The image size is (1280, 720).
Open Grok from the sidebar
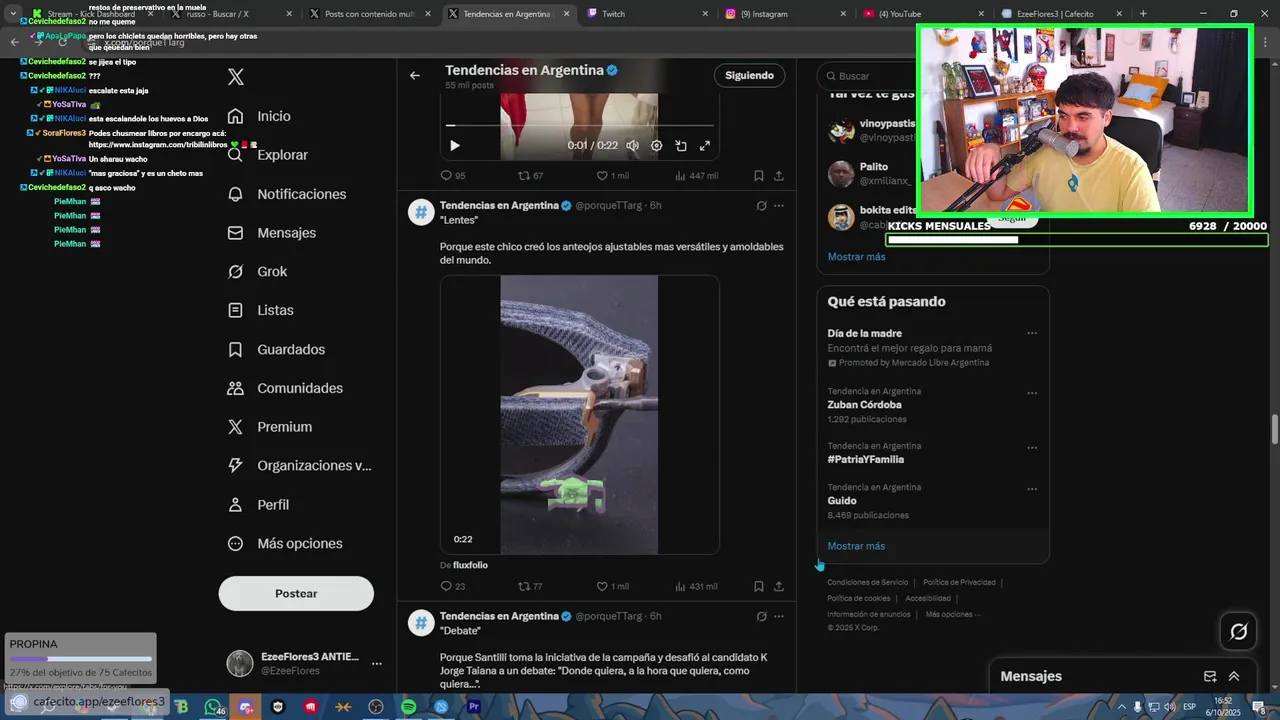[x=257, y=272]
